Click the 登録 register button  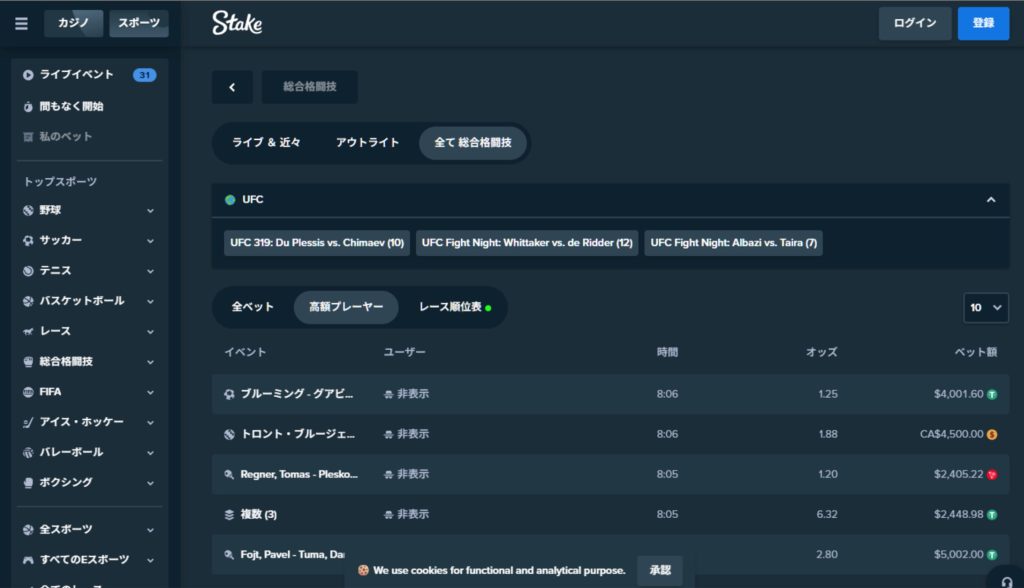tap(983, 24)
